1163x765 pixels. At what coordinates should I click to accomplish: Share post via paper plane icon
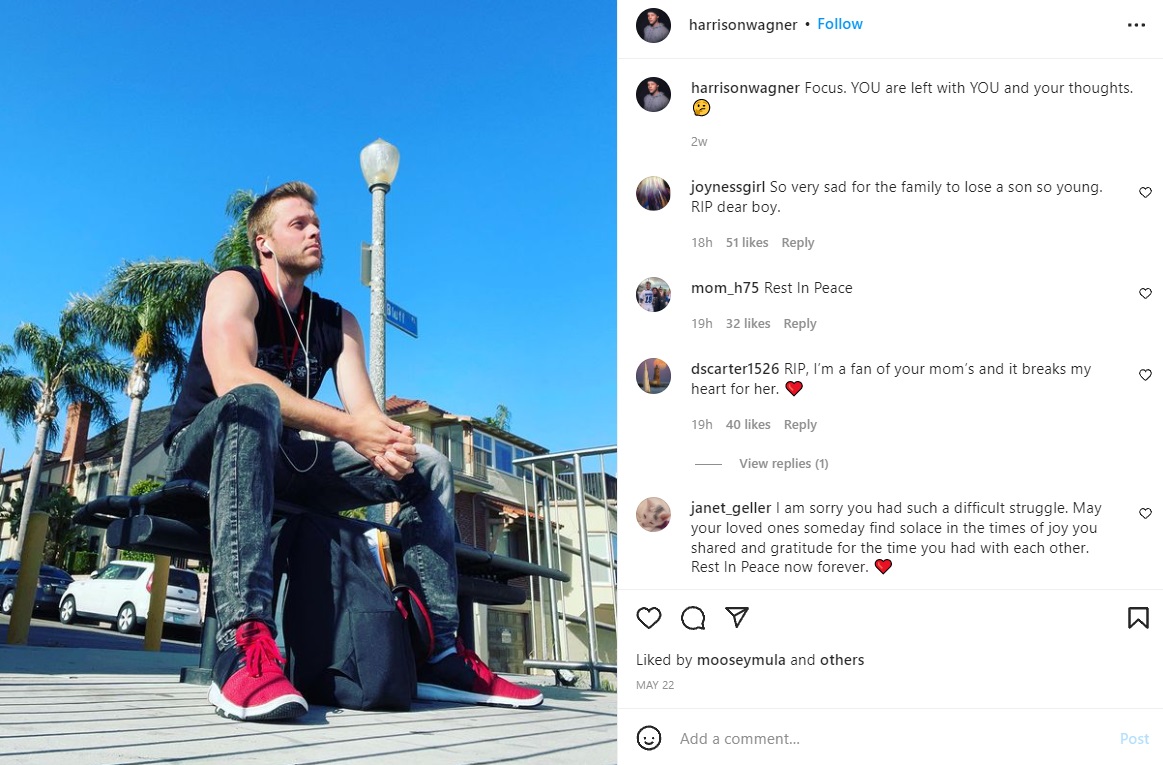(x=737, y=617)
